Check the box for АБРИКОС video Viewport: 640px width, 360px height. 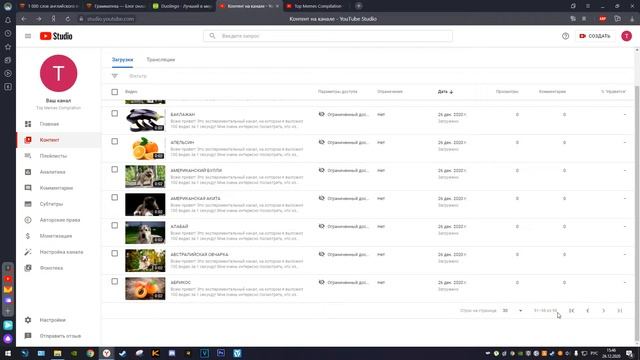[115, 281]
